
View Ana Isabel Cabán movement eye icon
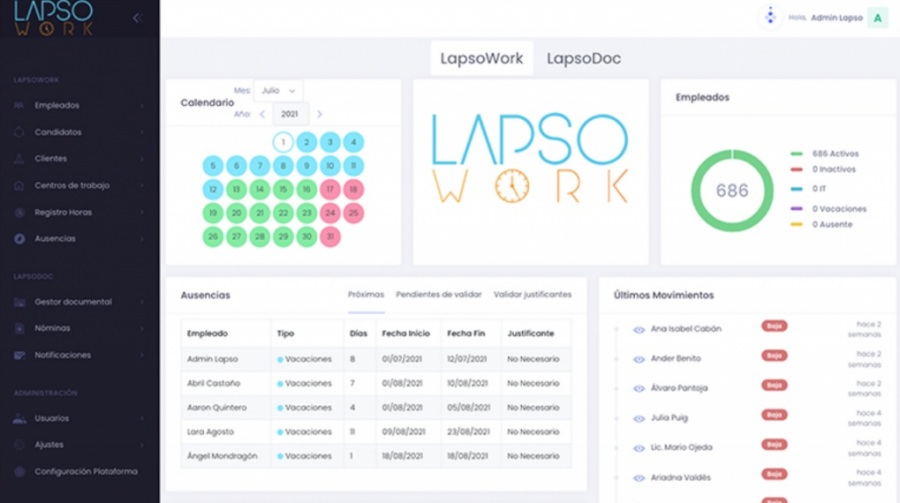click(639, 330)
